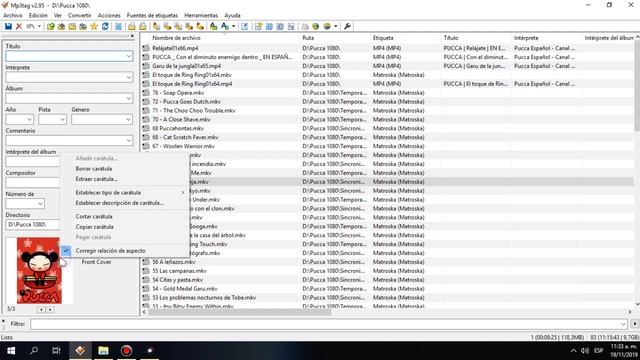This screenshot has width=640, height=360.
Task: Click the Text file - Tag converter icon
Action: click(189, 27)
